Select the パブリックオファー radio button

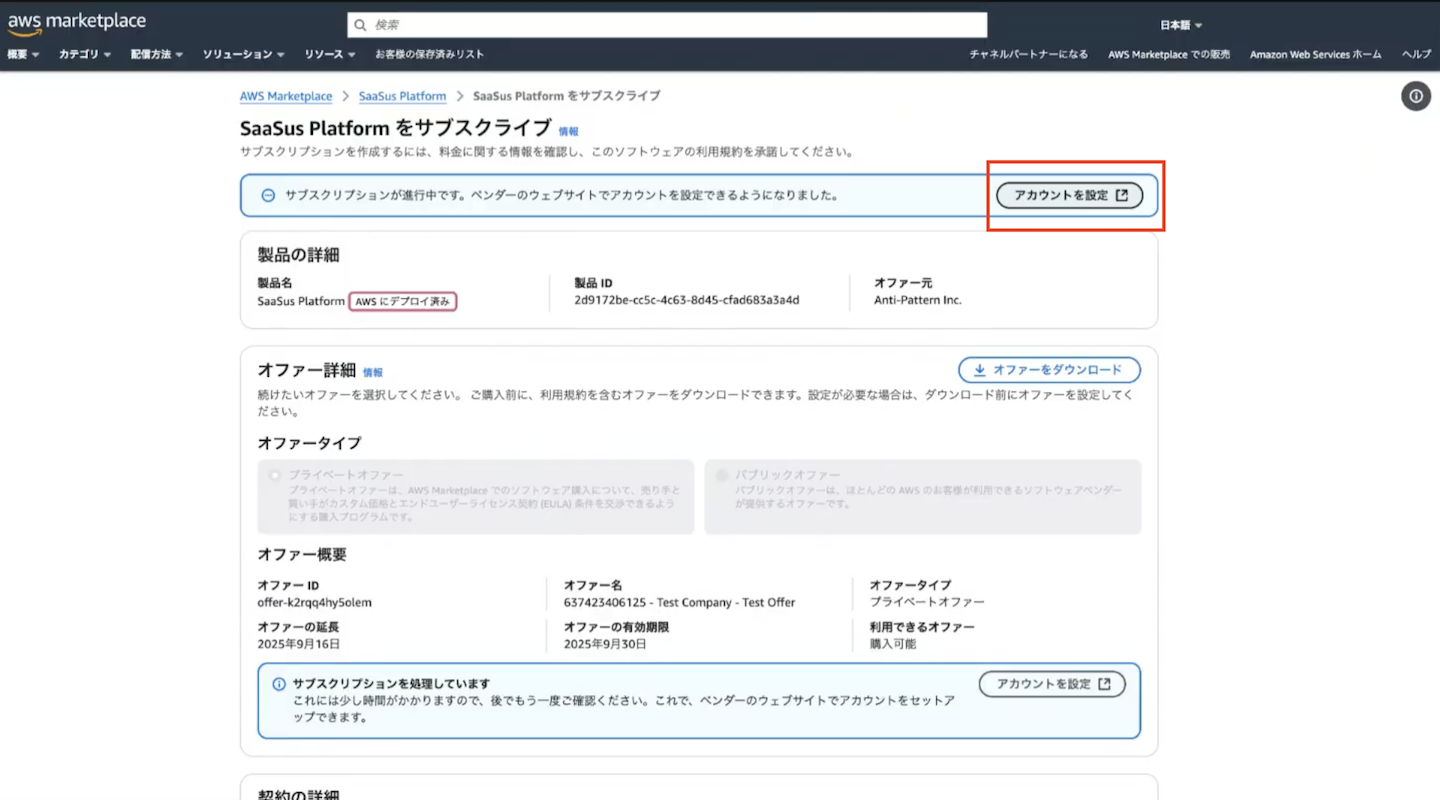click(721, 476)
